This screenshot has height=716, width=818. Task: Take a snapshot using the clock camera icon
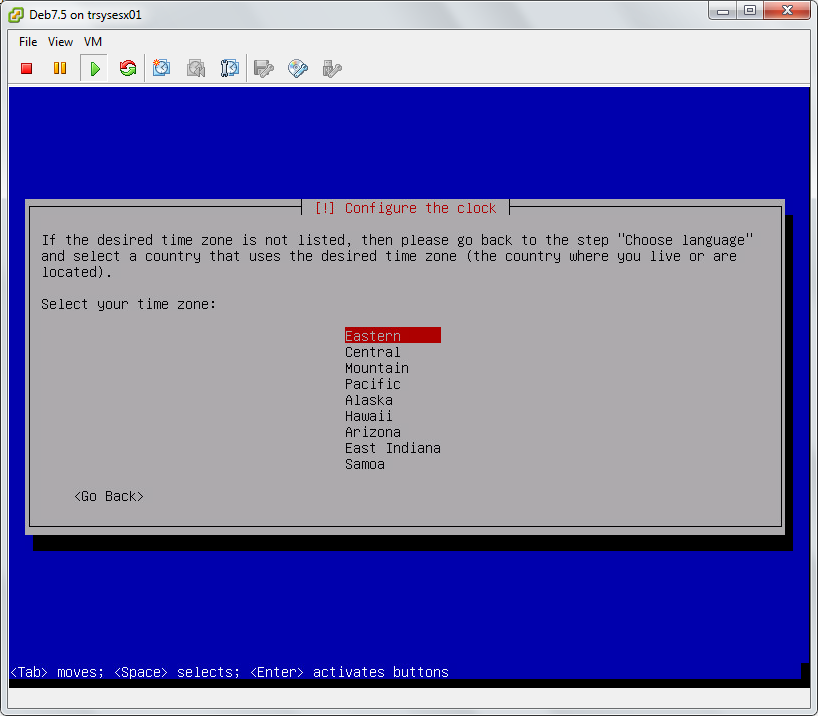161,68
